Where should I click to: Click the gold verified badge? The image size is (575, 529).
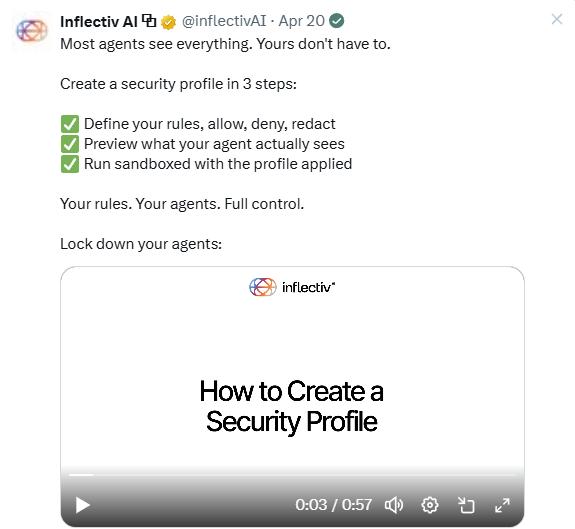[168, 22]
